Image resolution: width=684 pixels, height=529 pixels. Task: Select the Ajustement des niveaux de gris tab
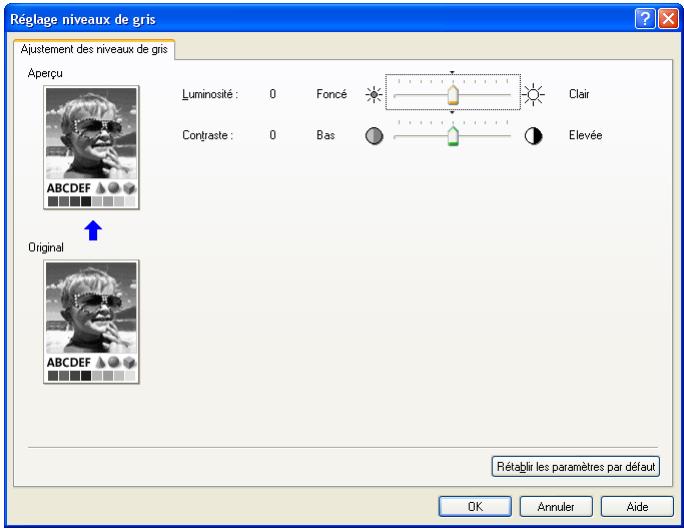coord(94,49)
